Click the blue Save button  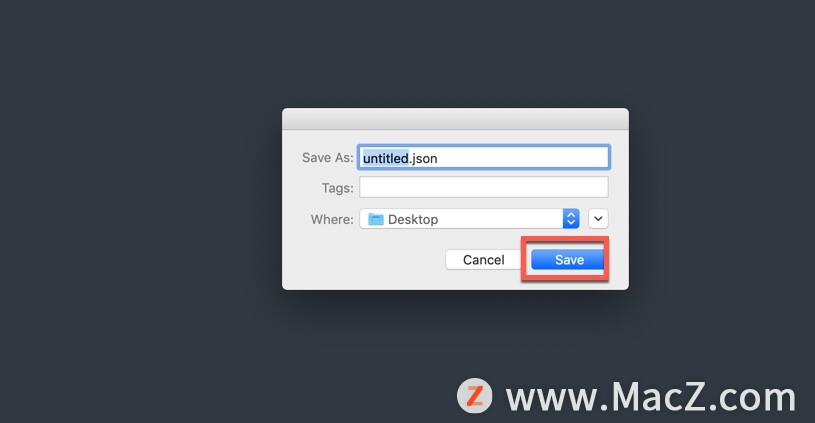[568, 259]
